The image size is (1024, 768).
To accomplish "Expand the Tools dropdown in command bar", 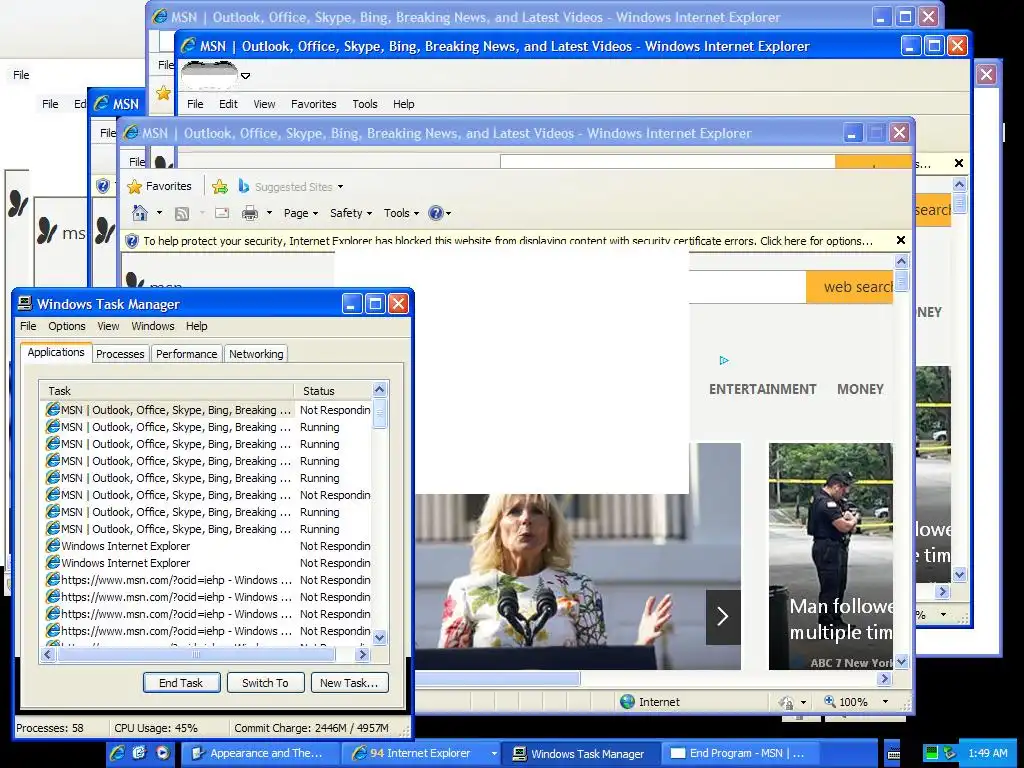I will 401,213.
